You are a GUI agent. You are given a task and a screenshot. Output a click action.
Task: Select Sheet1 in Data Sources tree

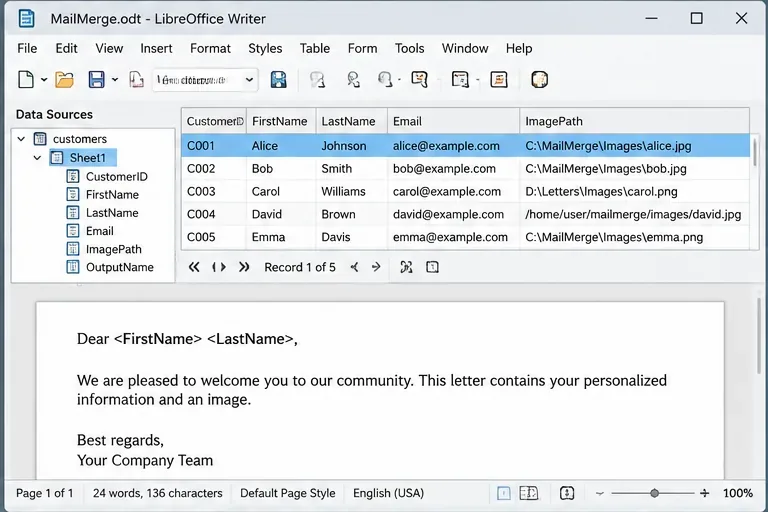pos(87,158)
